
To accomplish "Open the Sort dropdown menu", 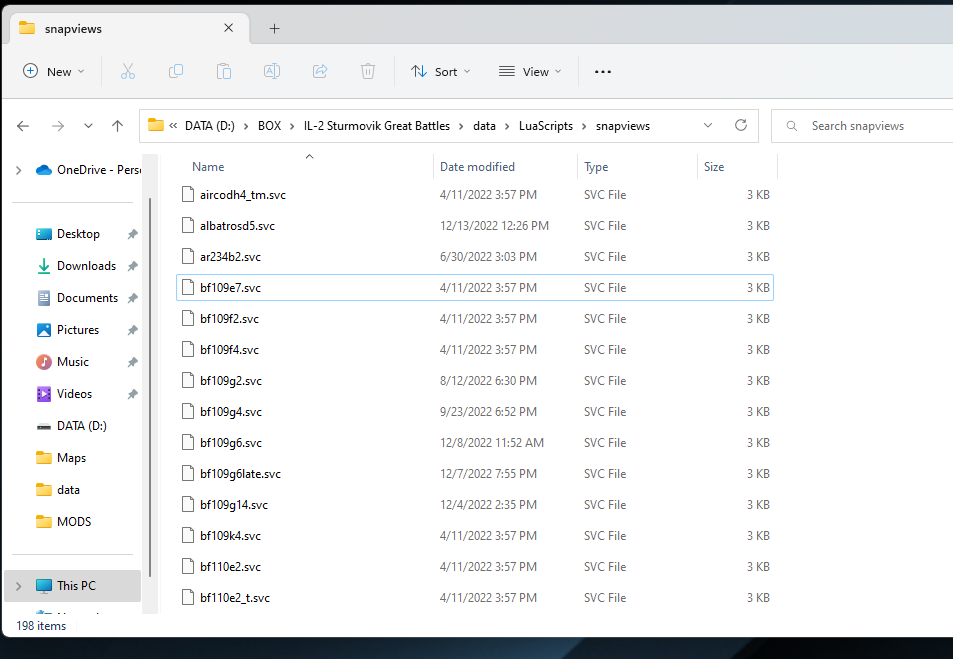I will (441, 71).
